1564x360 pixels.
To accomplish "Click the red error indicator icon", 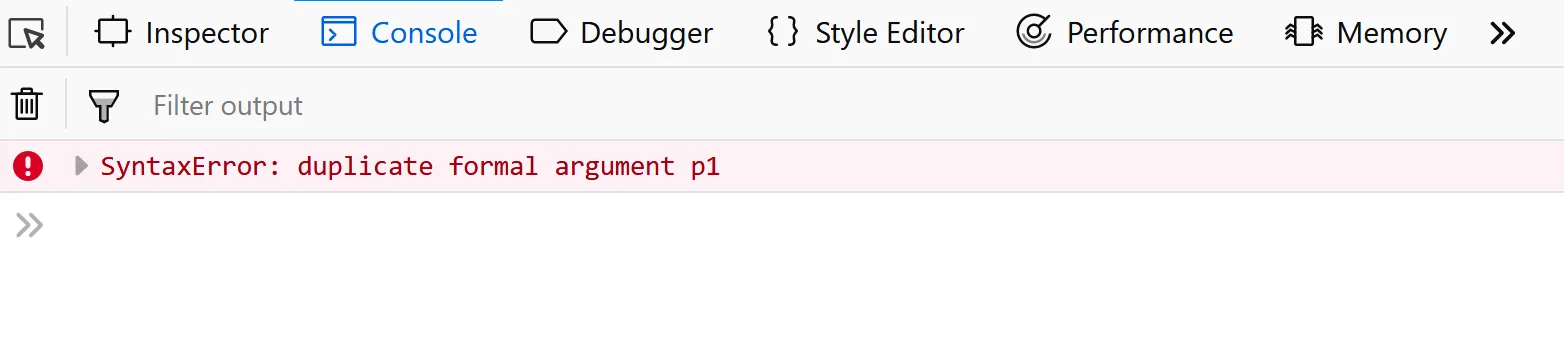I will tap(28, 166).
